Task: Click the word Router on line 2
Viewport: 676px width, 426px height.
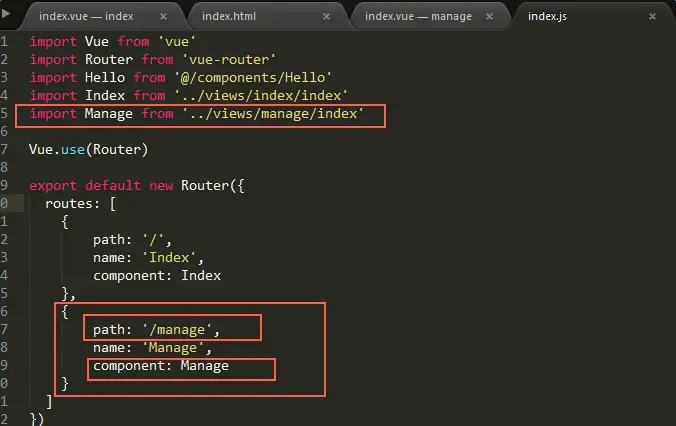Action: click(109, 60)
